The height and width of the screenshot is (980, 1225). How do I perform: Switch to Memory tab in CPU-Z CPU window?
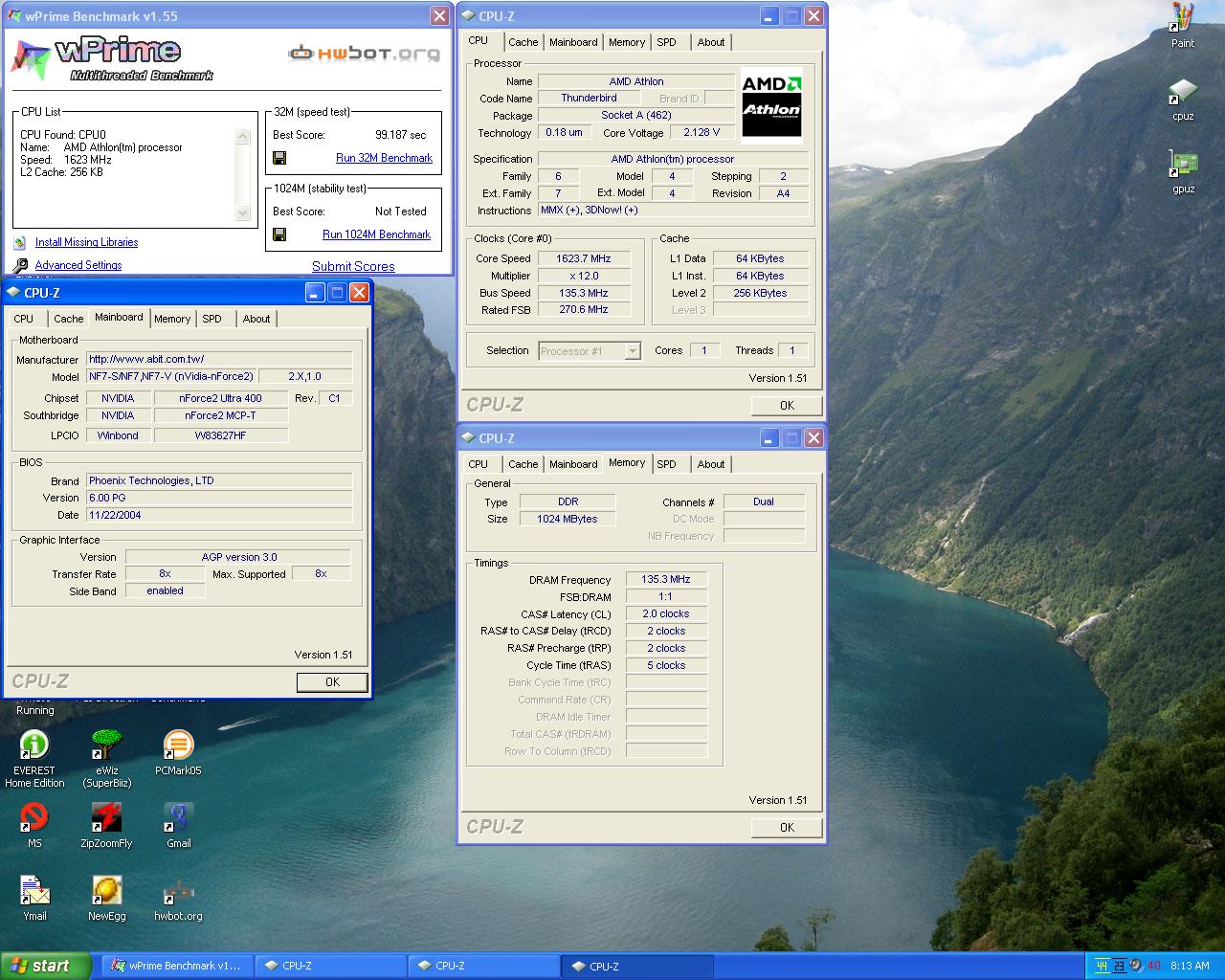point(627,42)
